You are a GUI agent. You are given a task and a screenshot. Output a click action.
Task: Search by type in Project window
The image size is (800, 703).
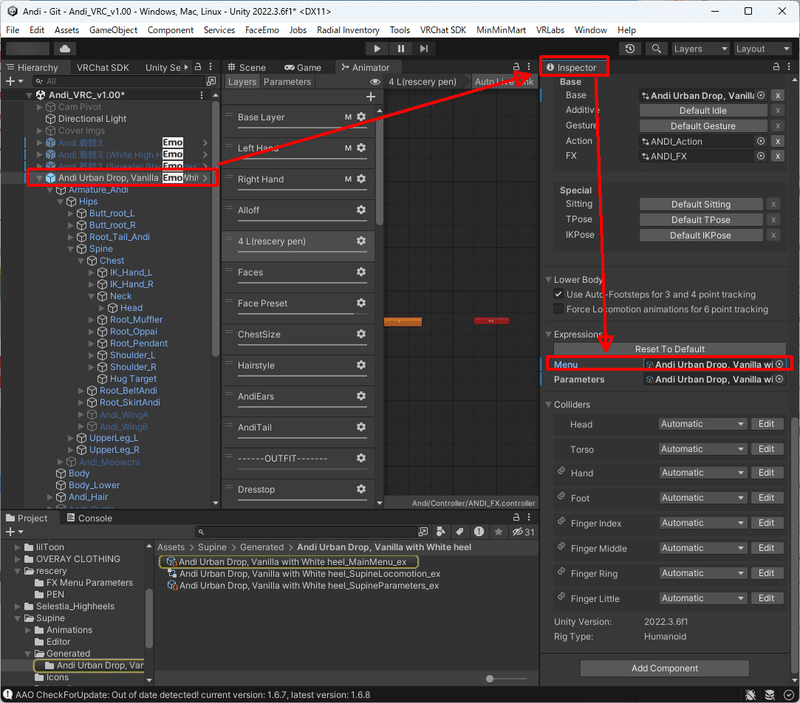(x=441, y=532)
